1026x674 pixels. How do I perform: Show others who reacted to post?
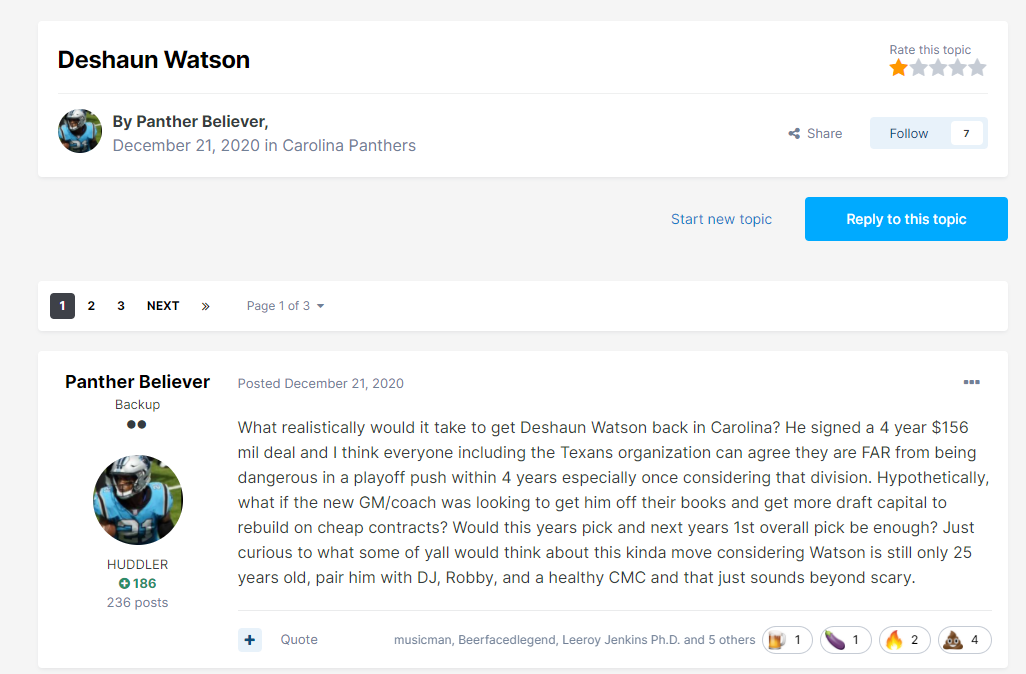click(x=730, y=640)
